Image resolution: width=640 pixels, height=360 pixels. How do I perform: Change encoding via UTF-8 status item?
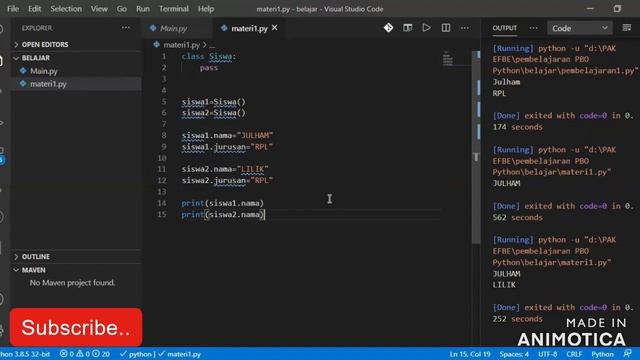click(x=547, y=354)
